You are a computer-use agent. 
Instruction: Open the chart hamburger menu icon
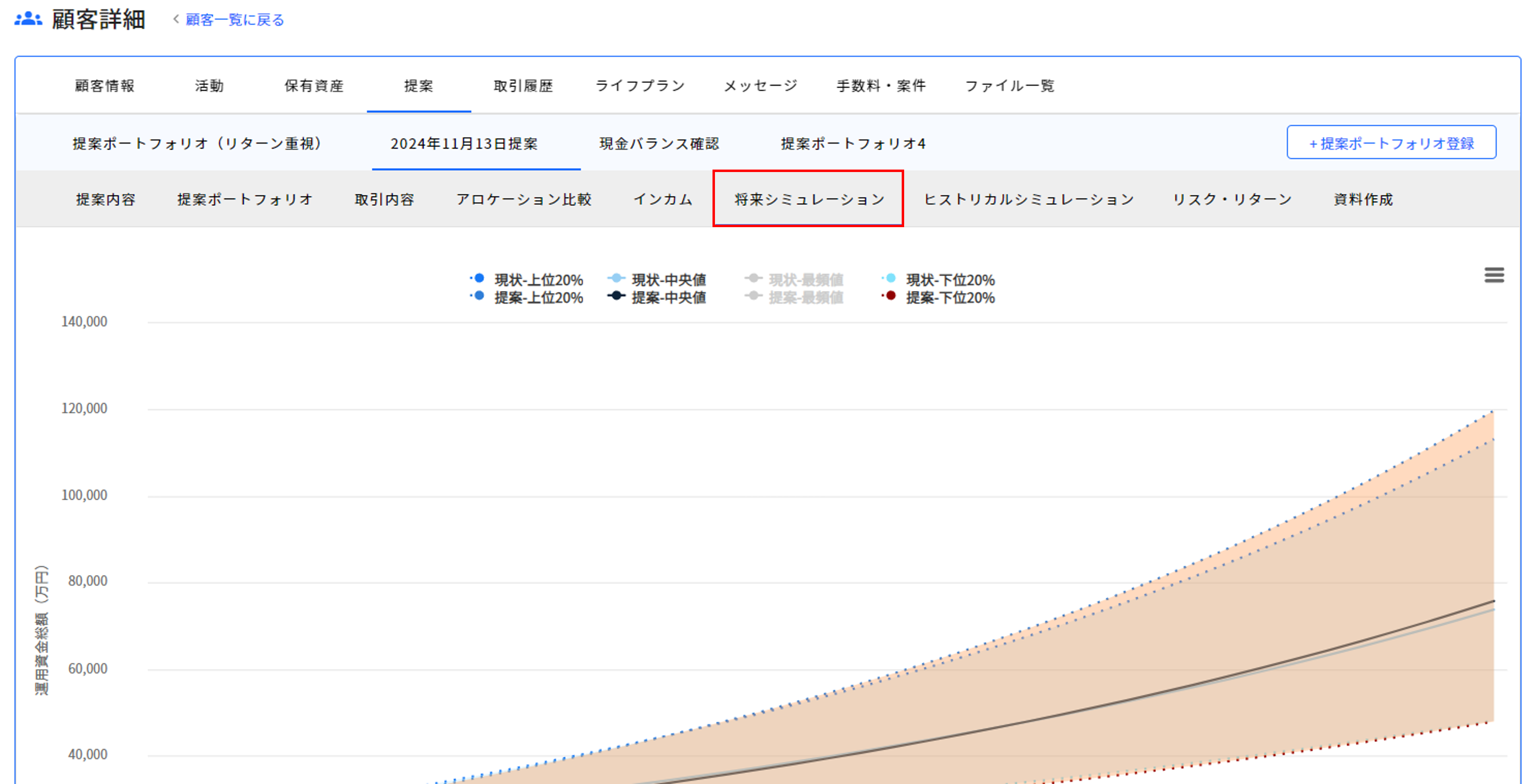pyautogui.click(x=1494, y=275)
